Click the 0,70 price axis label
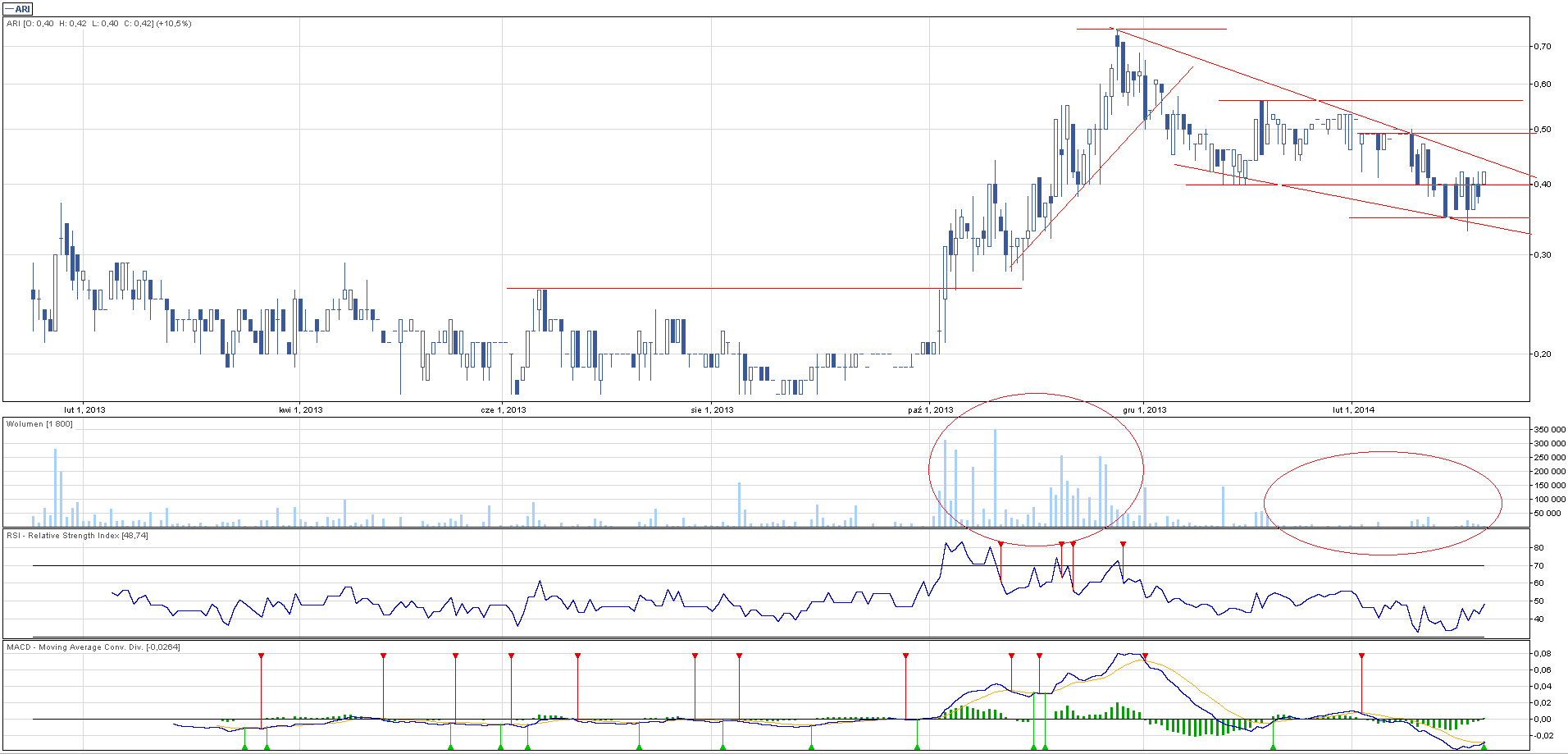 click(x=1542, y=47)
